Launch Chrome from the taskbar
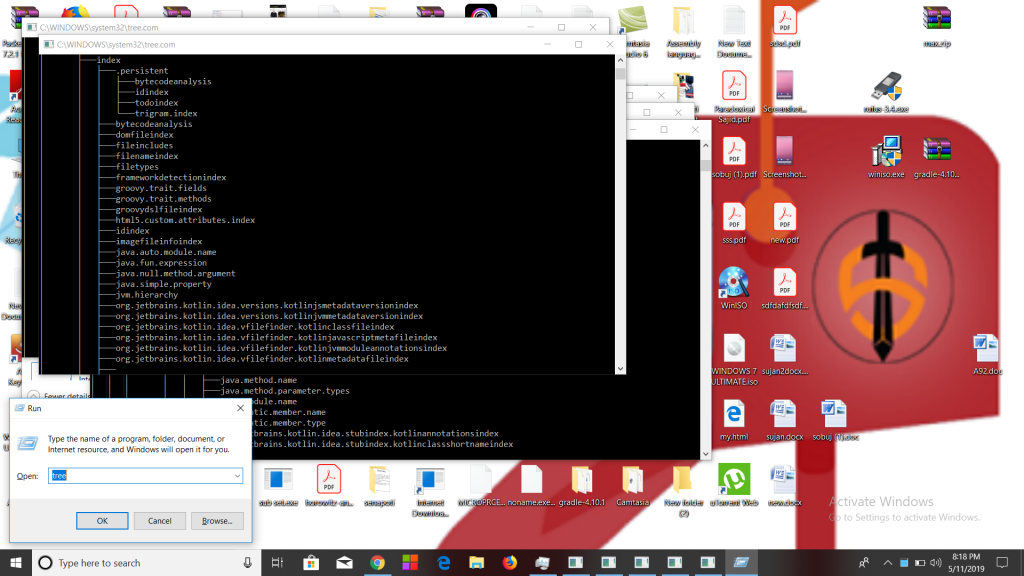The height and width of the screenshot is (576, 1024). tap(377, 563)
